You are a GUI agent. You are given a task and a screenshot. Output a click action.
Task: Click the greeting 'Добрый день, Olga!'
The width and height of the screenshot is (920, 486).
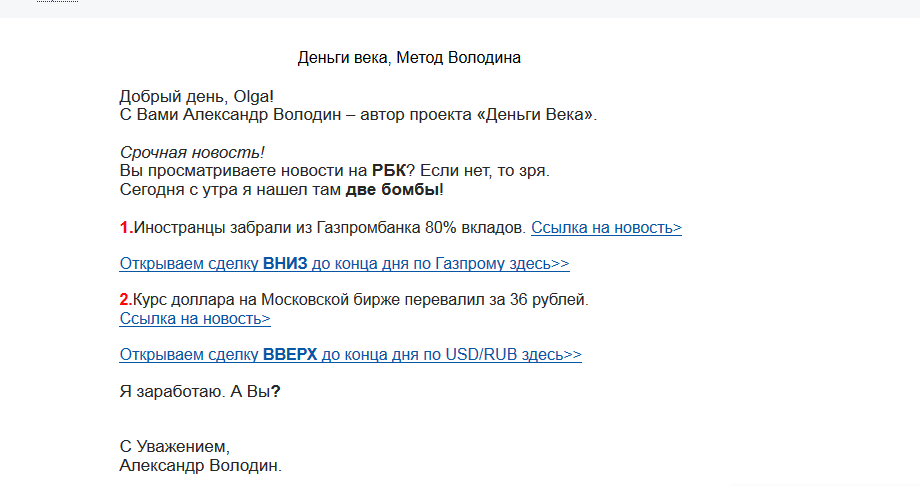tap(197, 96)
